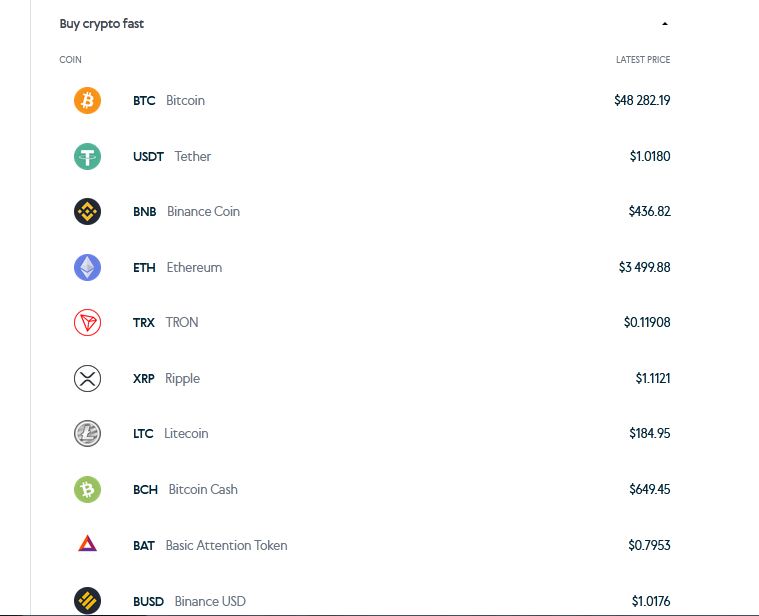
Task: Click the red TRON icon
Action: coord(87,322)
